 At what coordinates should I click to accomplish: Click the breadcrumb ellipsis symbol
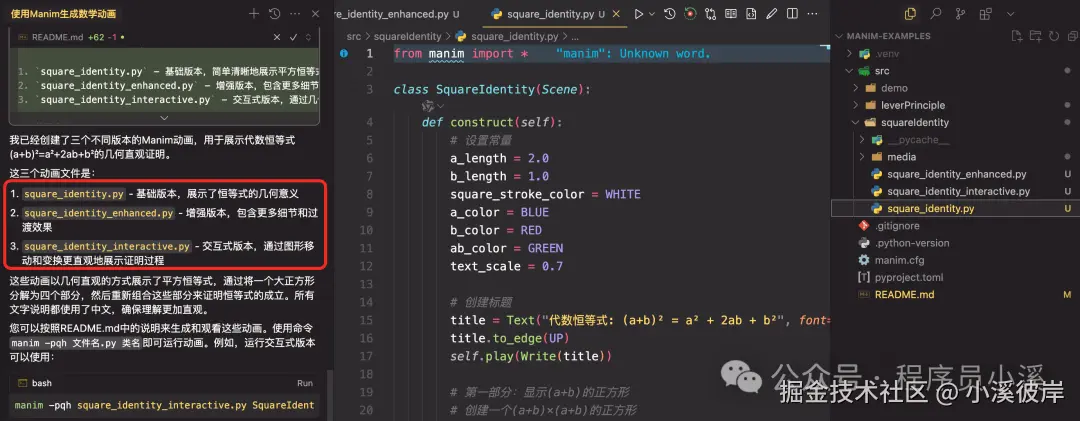[575, 37]
